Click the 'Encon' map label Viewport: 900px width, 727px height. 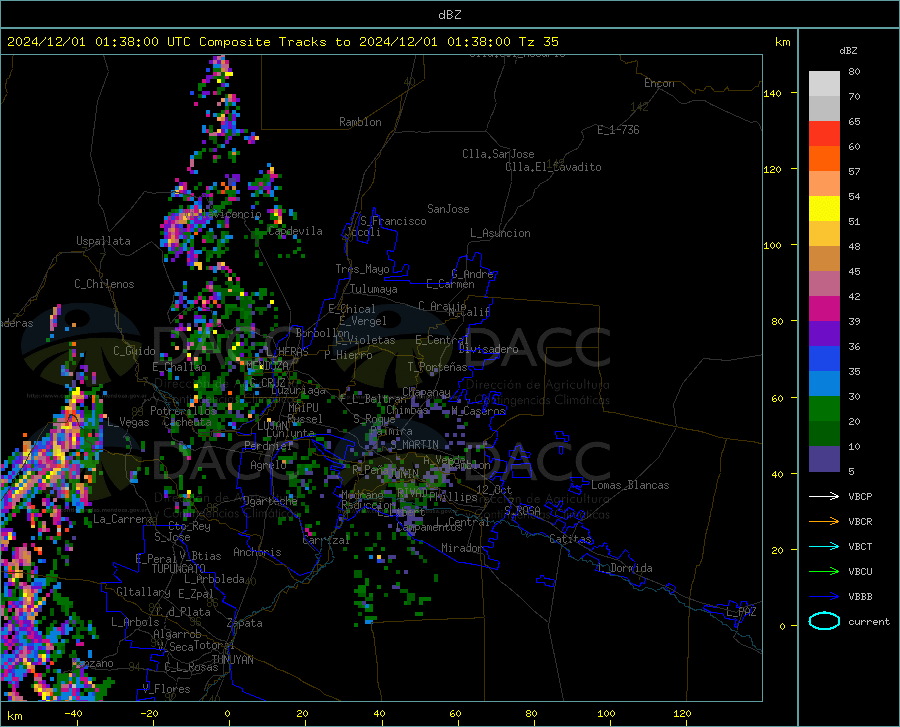click(x=659, y=83)
